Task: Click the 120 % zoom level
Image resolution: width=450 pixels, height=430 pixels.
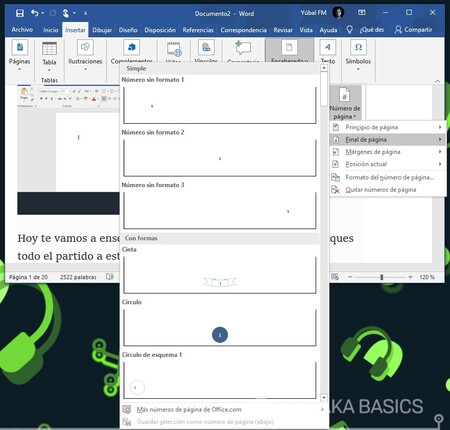Action: point(427,277)
